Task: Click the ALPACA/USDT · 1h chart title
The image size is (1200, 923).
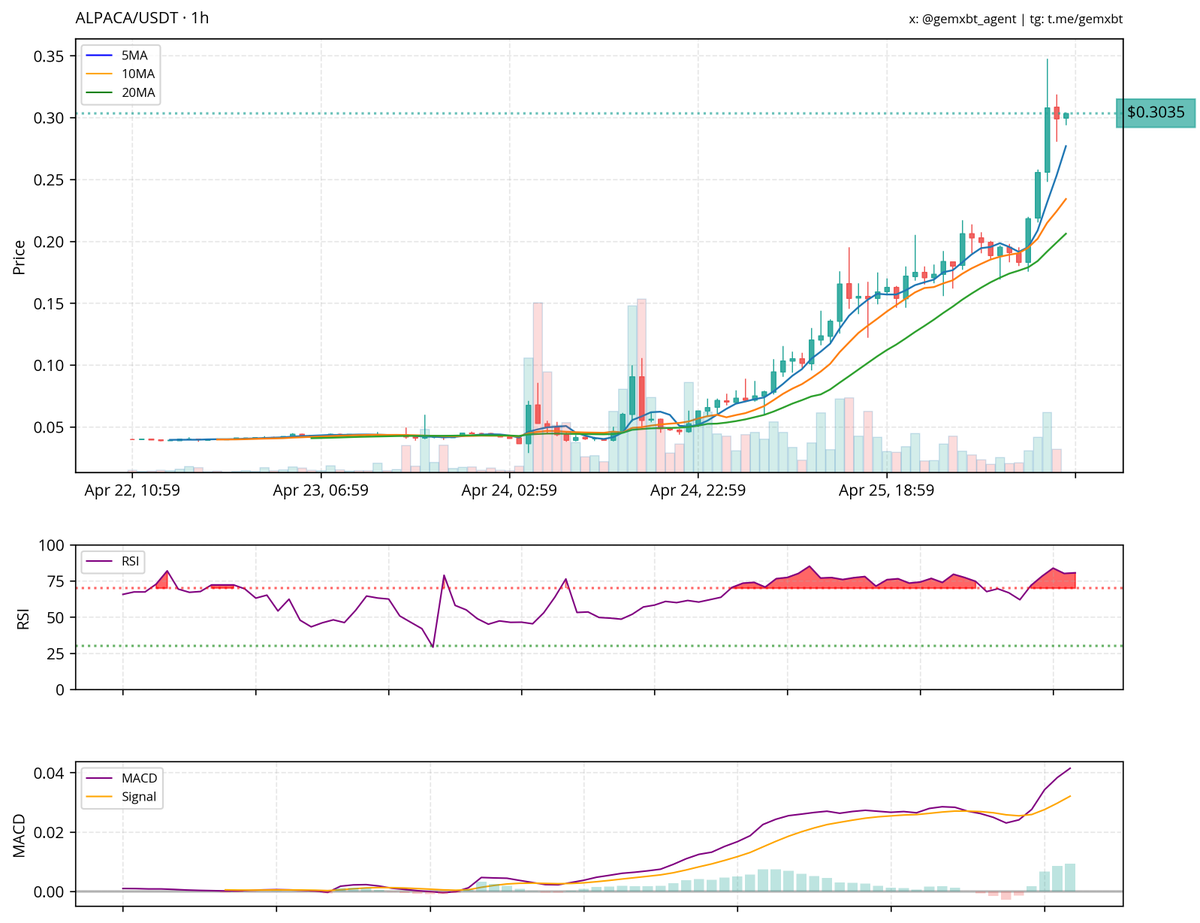Action: [x=142, y=18]
